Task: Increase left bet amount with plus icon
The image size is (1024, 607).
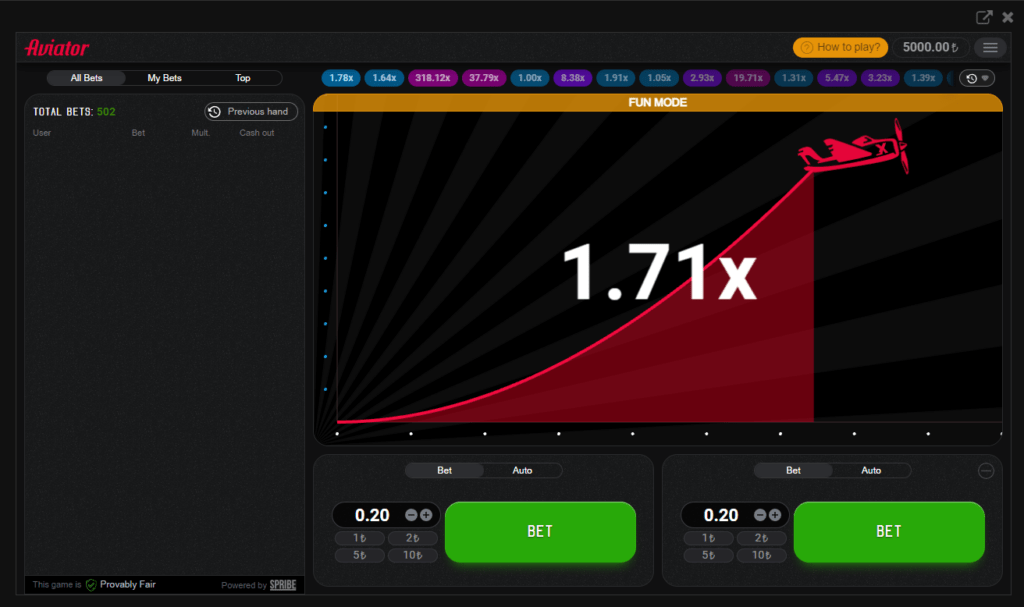Action: pos(426,515)
